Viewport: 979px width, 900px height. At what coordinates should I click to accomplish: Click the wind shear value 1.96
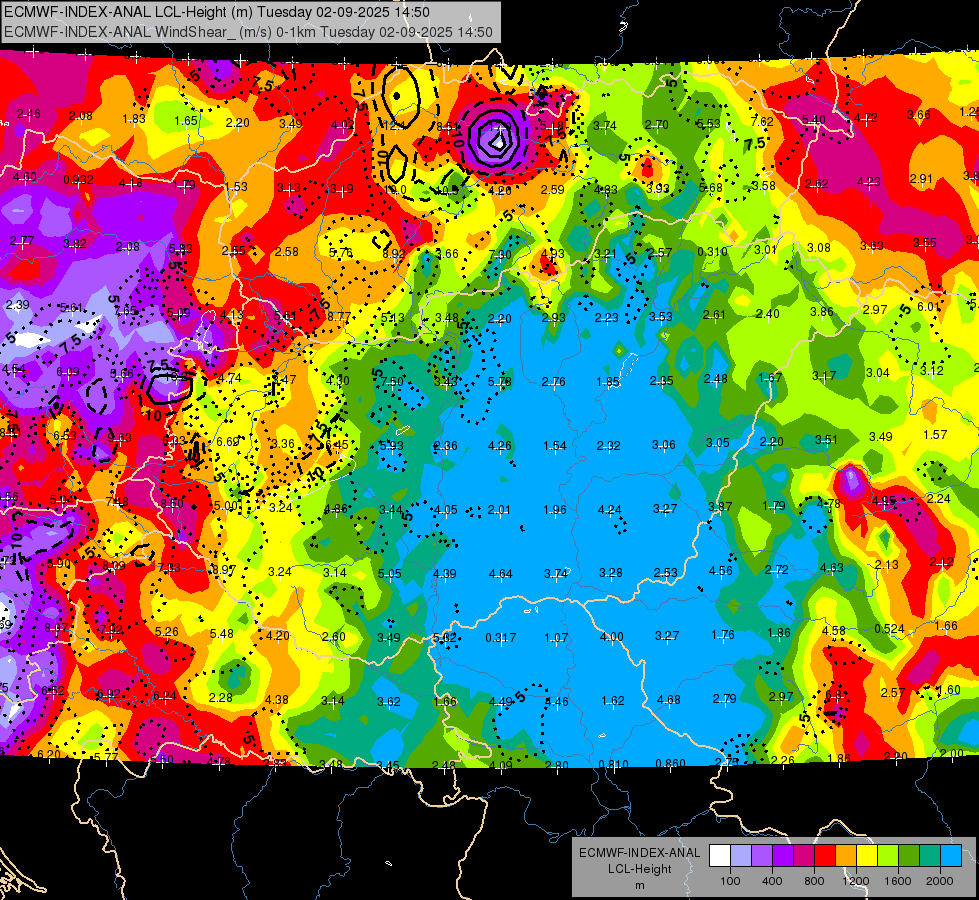[x=555, y=510]
